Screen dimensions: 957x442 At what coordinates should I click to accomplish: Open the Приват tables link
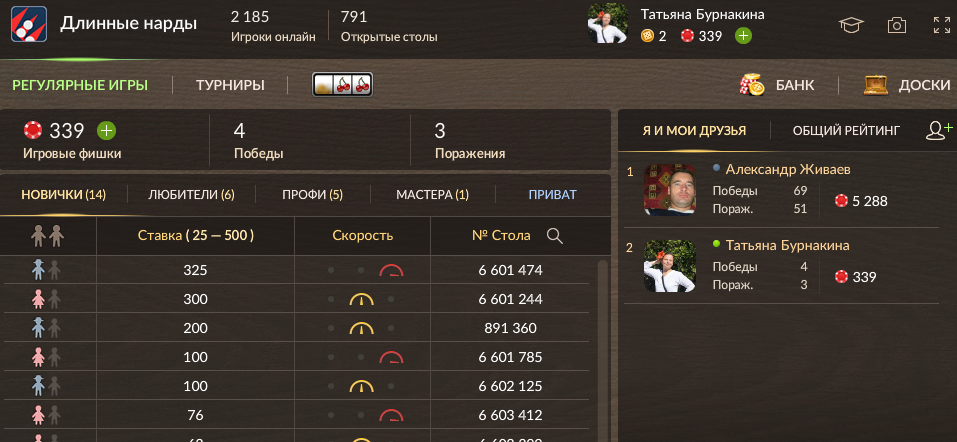point(552,195)
